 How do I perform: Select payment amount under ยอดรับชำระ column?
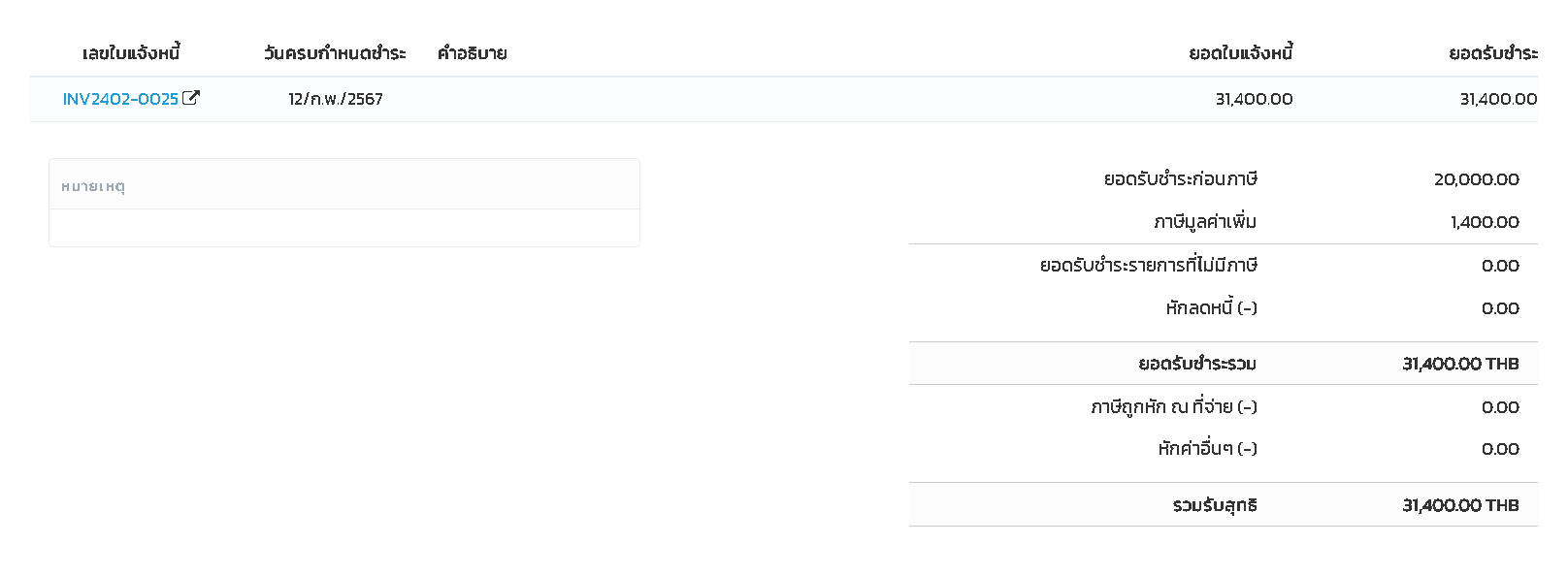1498,99
